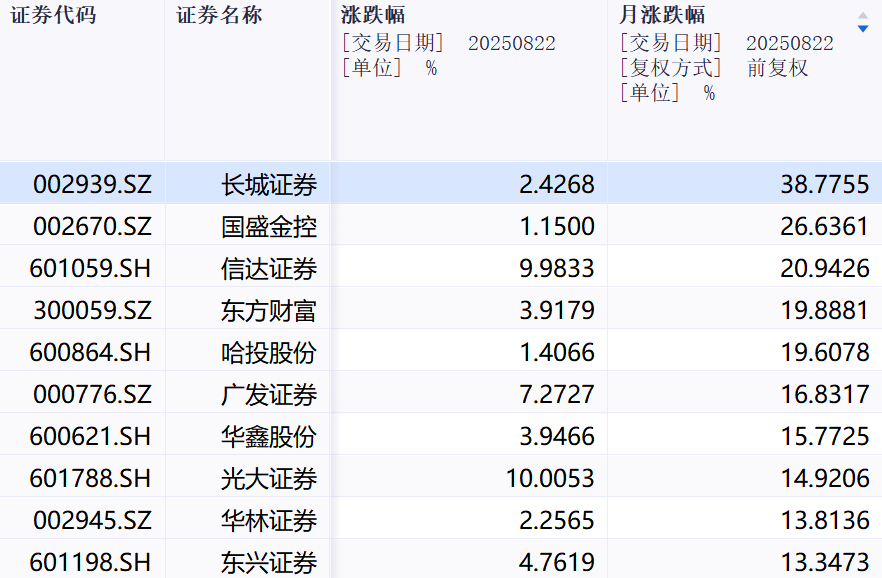The image size is (882, 578).
Task: Click the 7.2727 daily change cell
Action: [557, 395]
